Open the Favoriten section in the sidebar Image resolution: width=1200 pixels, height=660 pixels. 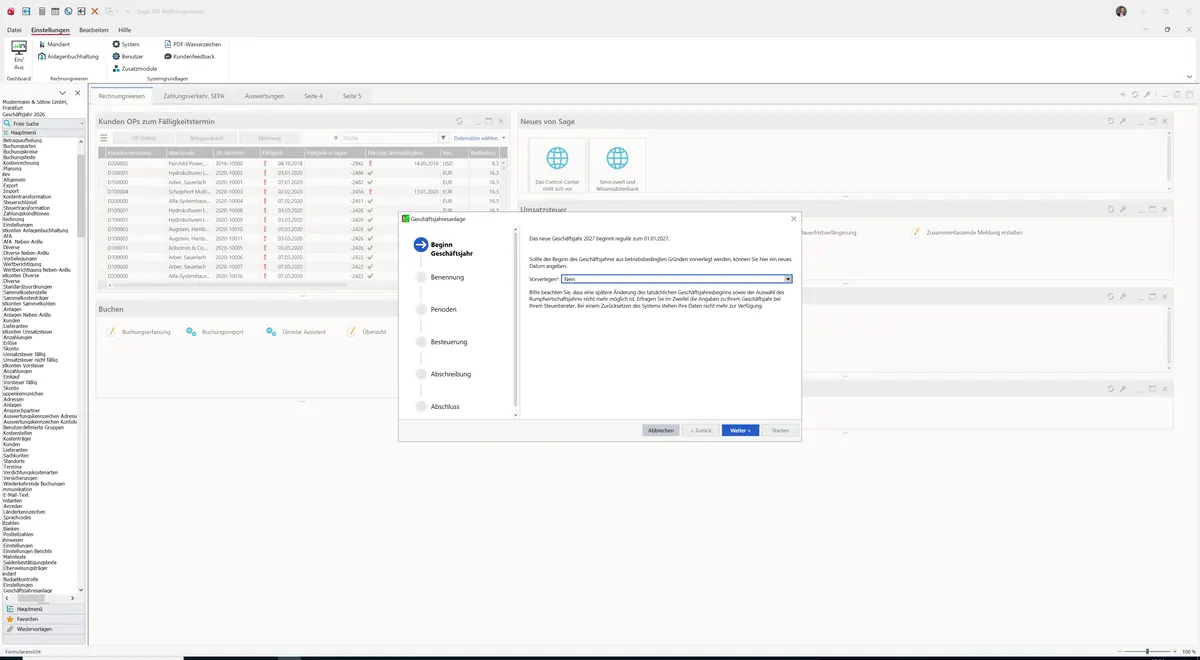[44, 619]
